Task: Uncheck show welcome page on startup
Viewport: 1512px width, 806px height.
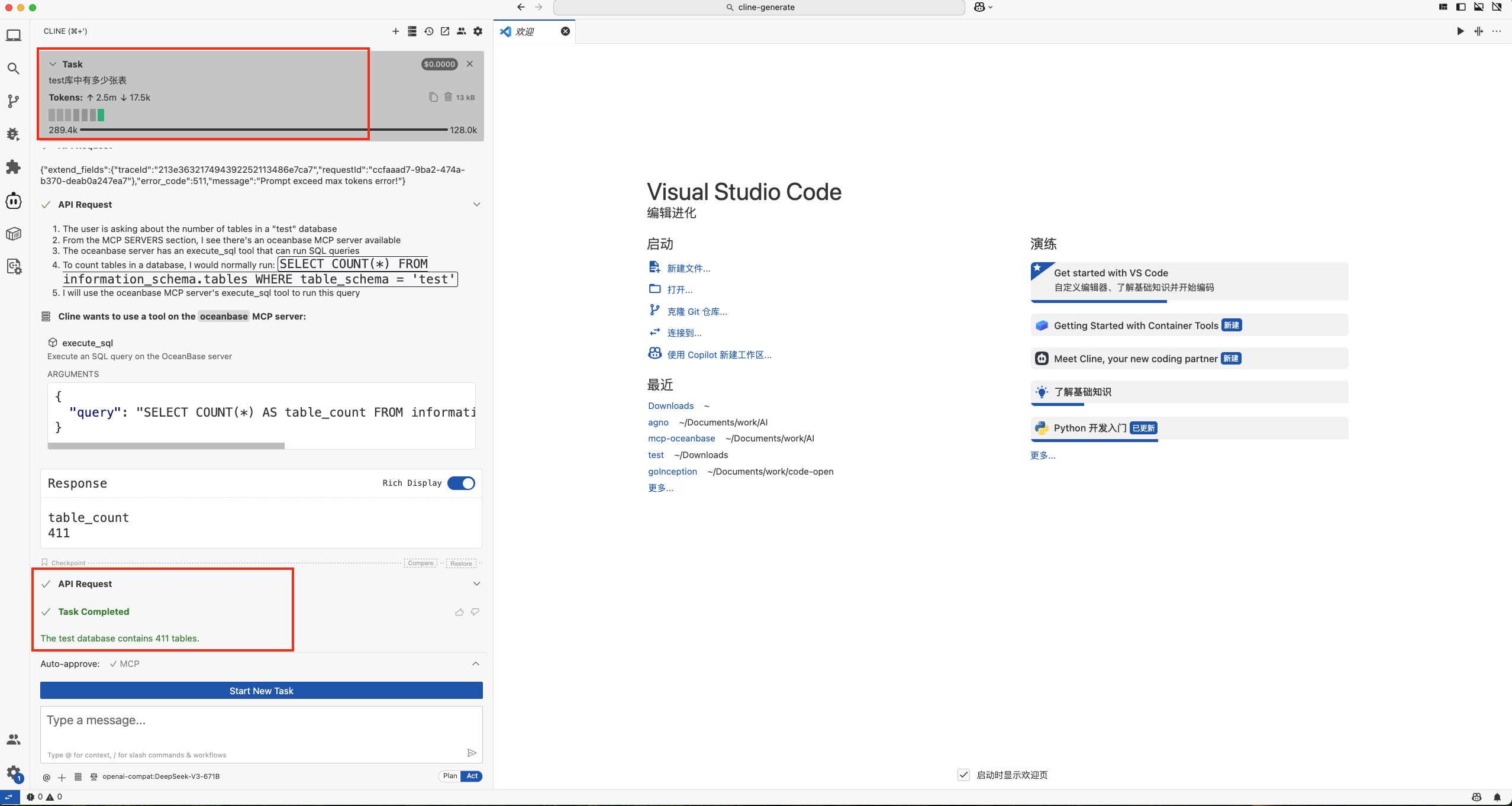Action: 963,775
